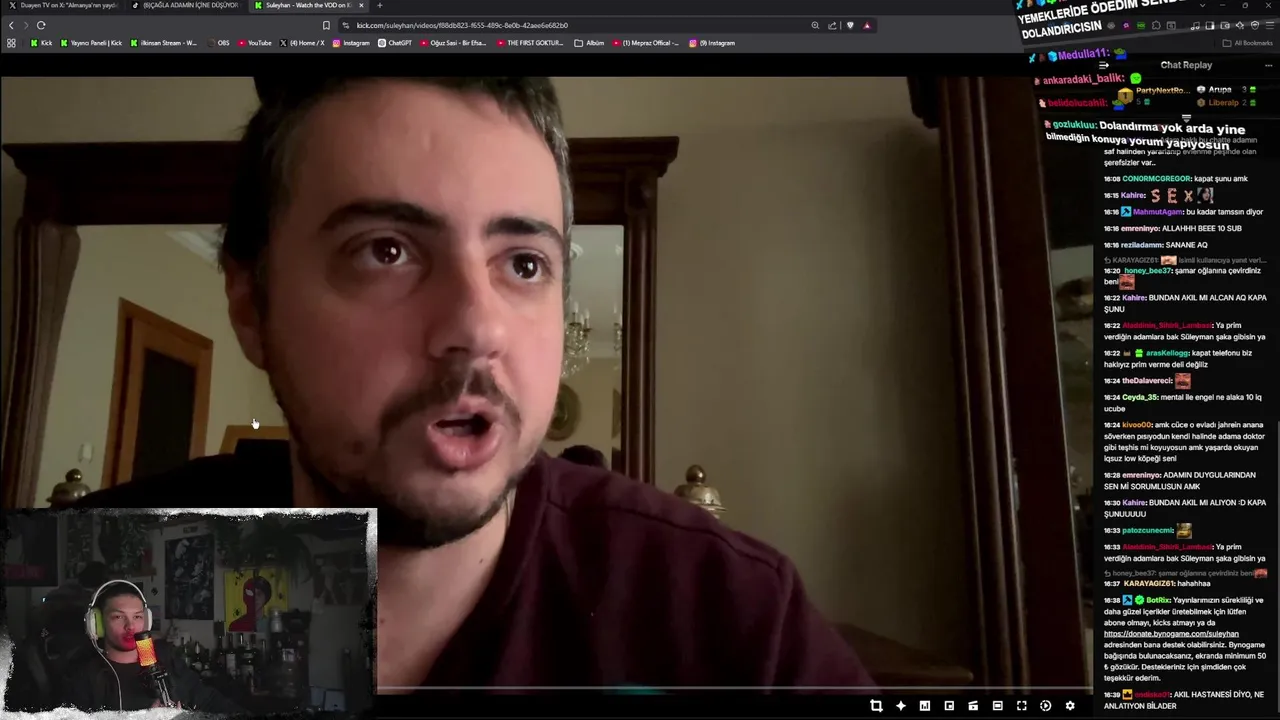
Task: Open the playback speed control icon
Action: click(x=1045, y=706)
